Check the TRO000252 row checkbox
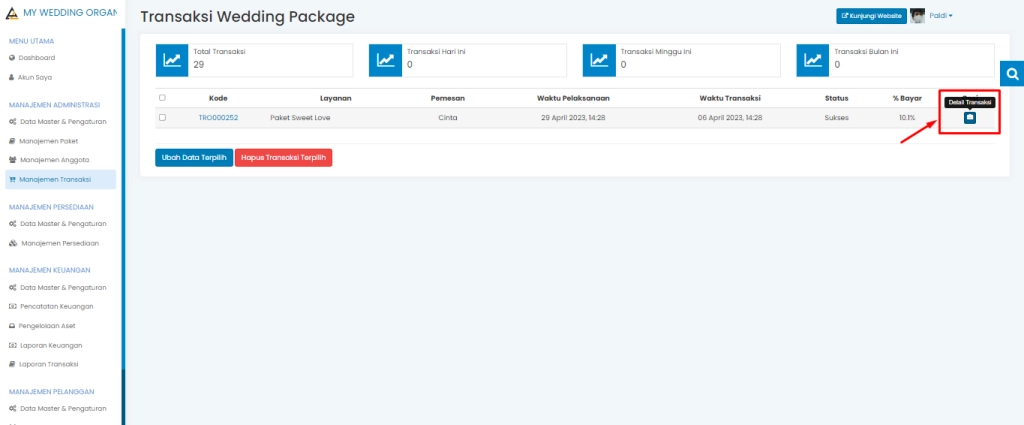Viewport: 1024px width, 425px height. click(x=163, y=117)
